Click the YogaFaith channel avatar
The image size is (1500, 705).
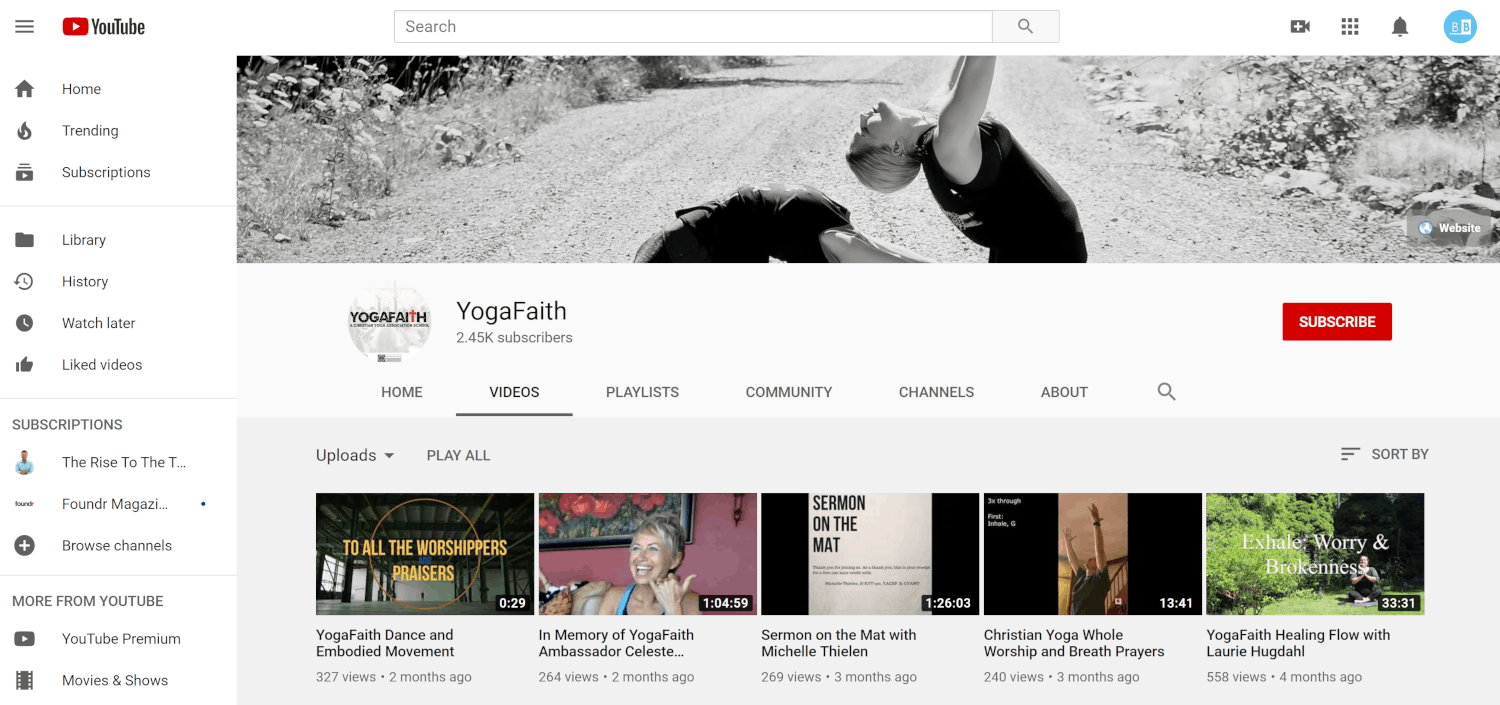coord(389,322)
